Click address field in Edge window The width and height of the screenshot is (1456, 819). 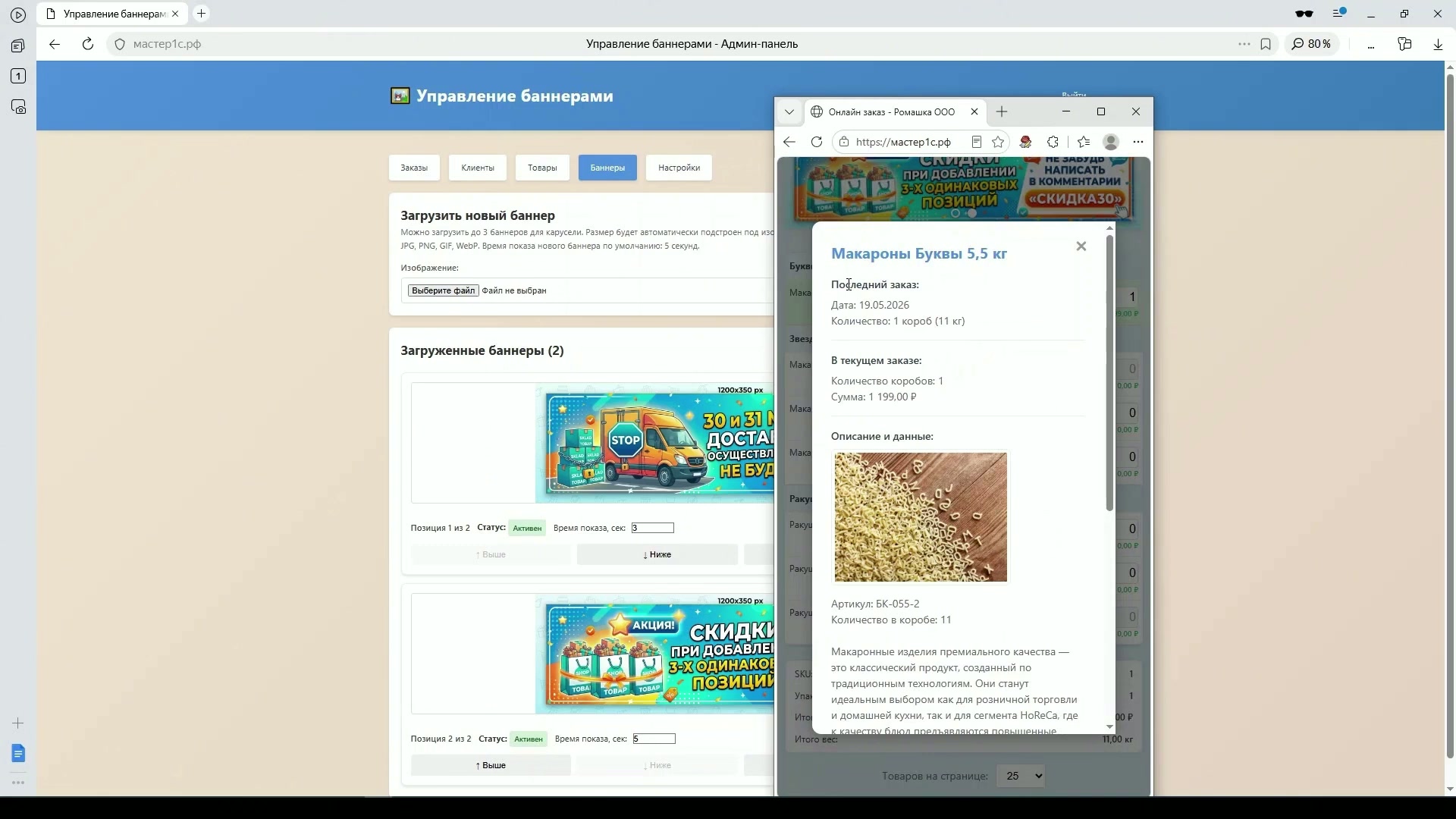click(902, 142)
